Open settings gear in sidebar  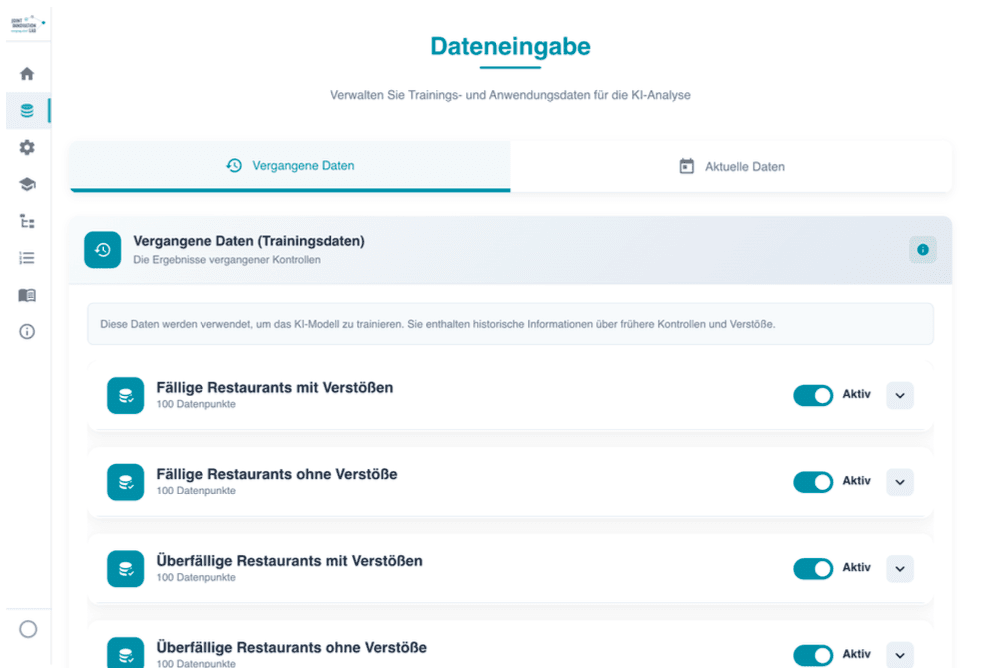point(27,147)
